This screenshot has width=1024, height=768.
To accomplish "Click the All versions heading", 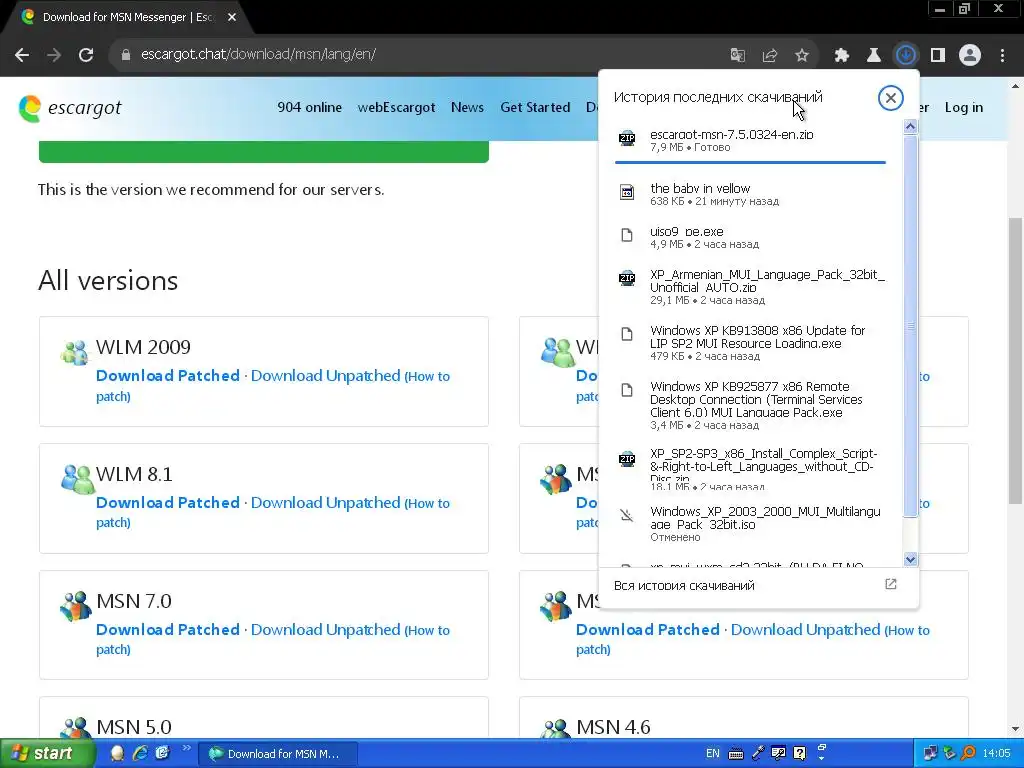I will pyautogui.click(x=108, y=281).
